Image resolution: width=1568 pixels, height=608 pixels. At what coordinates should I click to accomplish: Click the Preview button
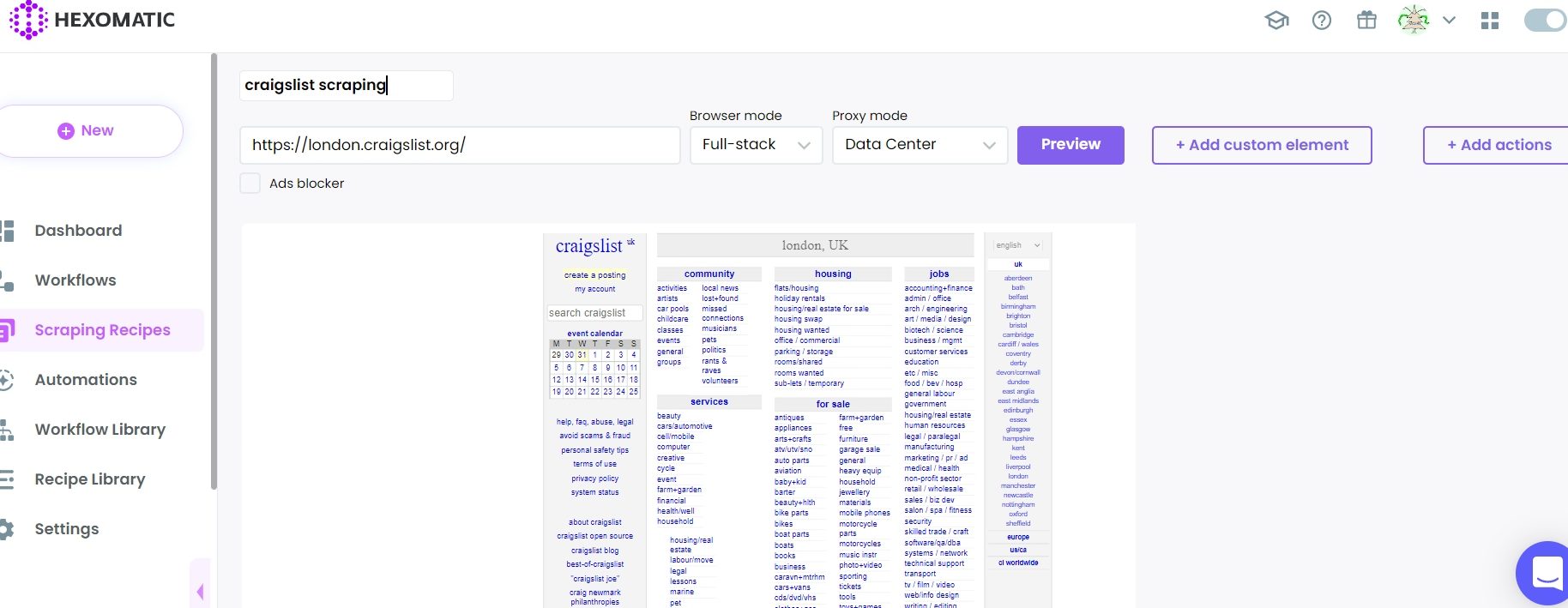point(1070,145)
